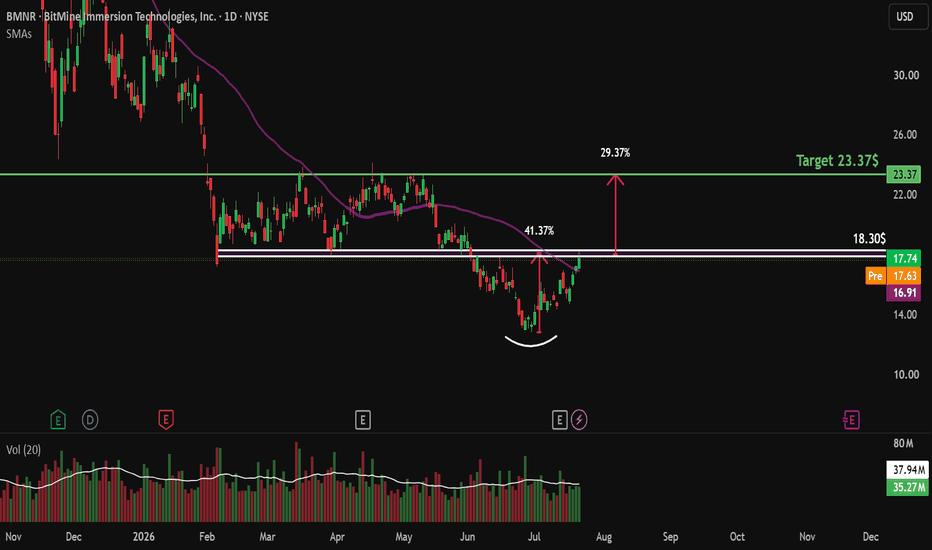Click the 22.00 price axis label
Screen dimensions: 932x550
coord(906,194)
